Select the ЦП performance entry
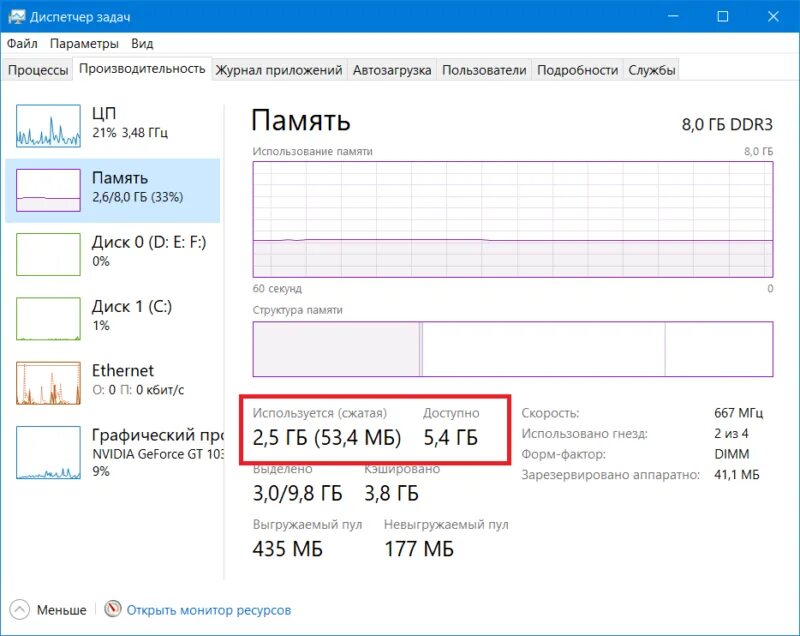The width and height of the screenshot is (800, 636). [x=113, y=126]
